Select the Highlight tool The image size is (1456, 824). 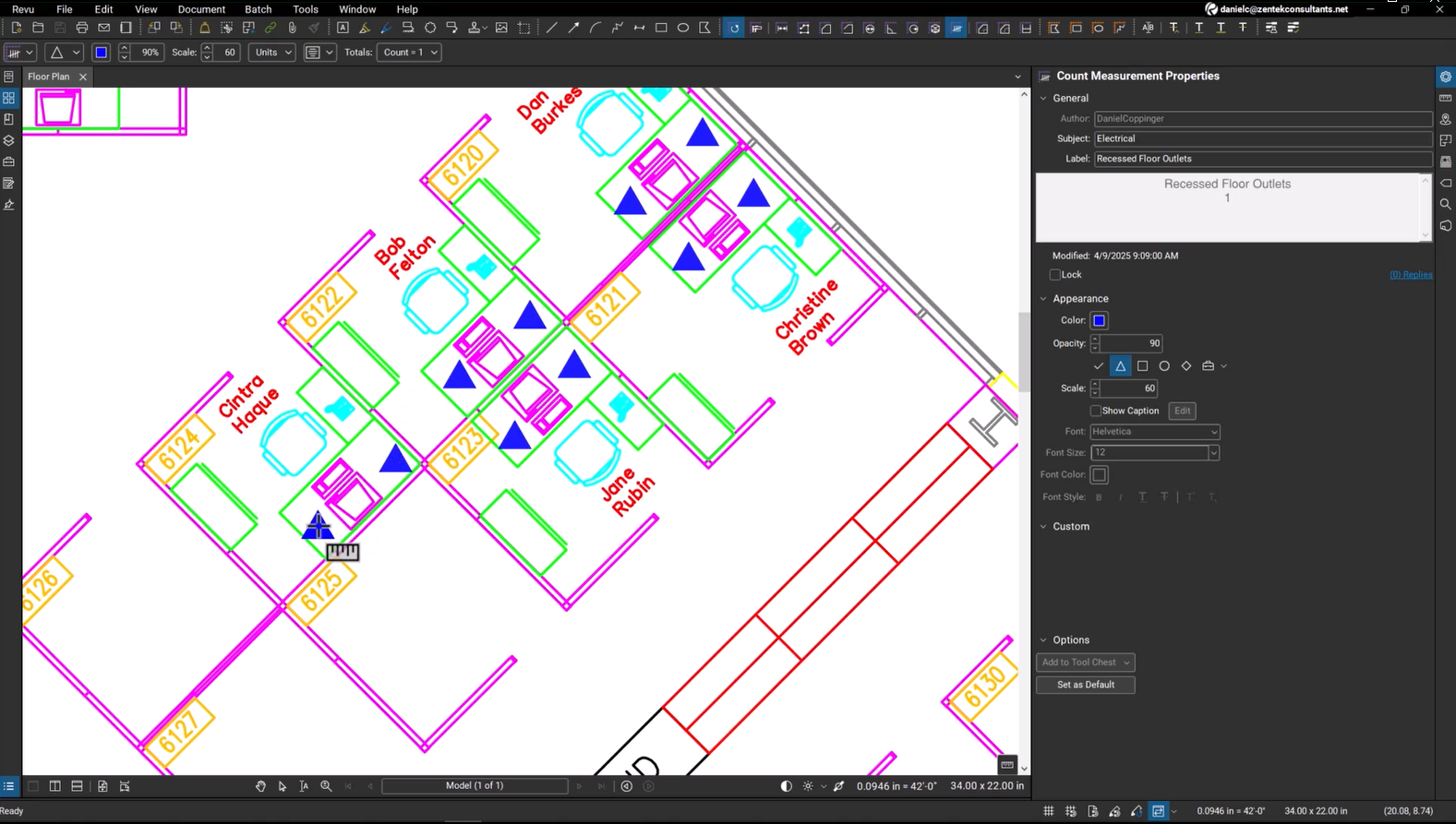[365, 29]
